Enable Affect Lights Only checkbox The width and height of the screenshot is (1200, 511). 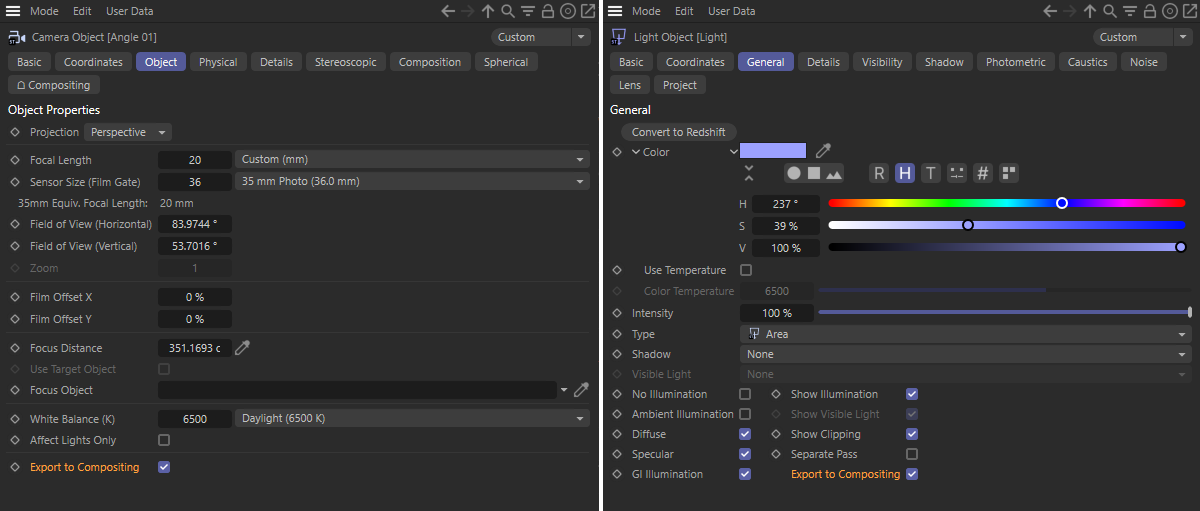164,440
